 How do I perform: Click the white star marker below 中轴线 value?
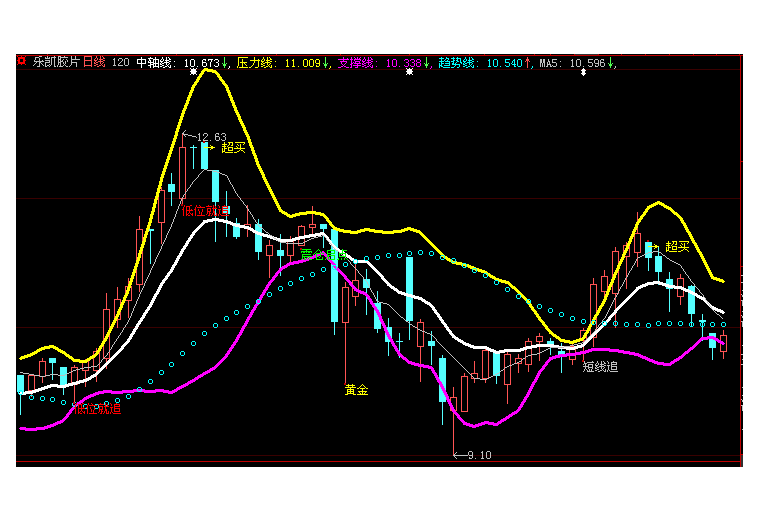pyautogui.click(x=192, y=73)
